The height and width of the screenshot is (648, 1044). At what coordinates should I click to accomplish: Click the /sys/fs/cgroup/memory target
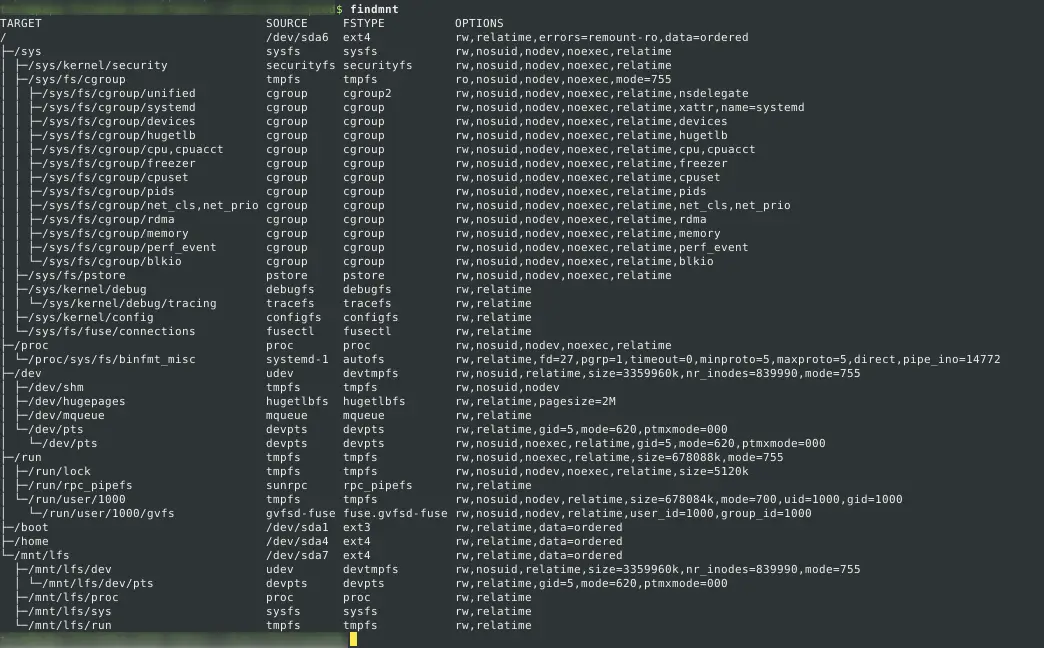pos(115,233)
